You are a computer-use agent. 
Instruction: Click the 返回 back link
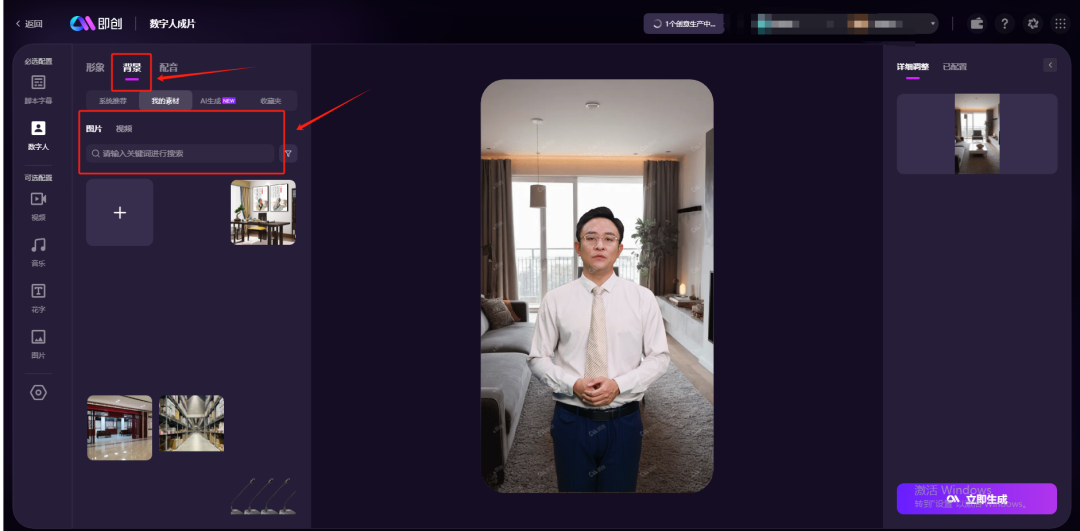(x=29, y=23)
